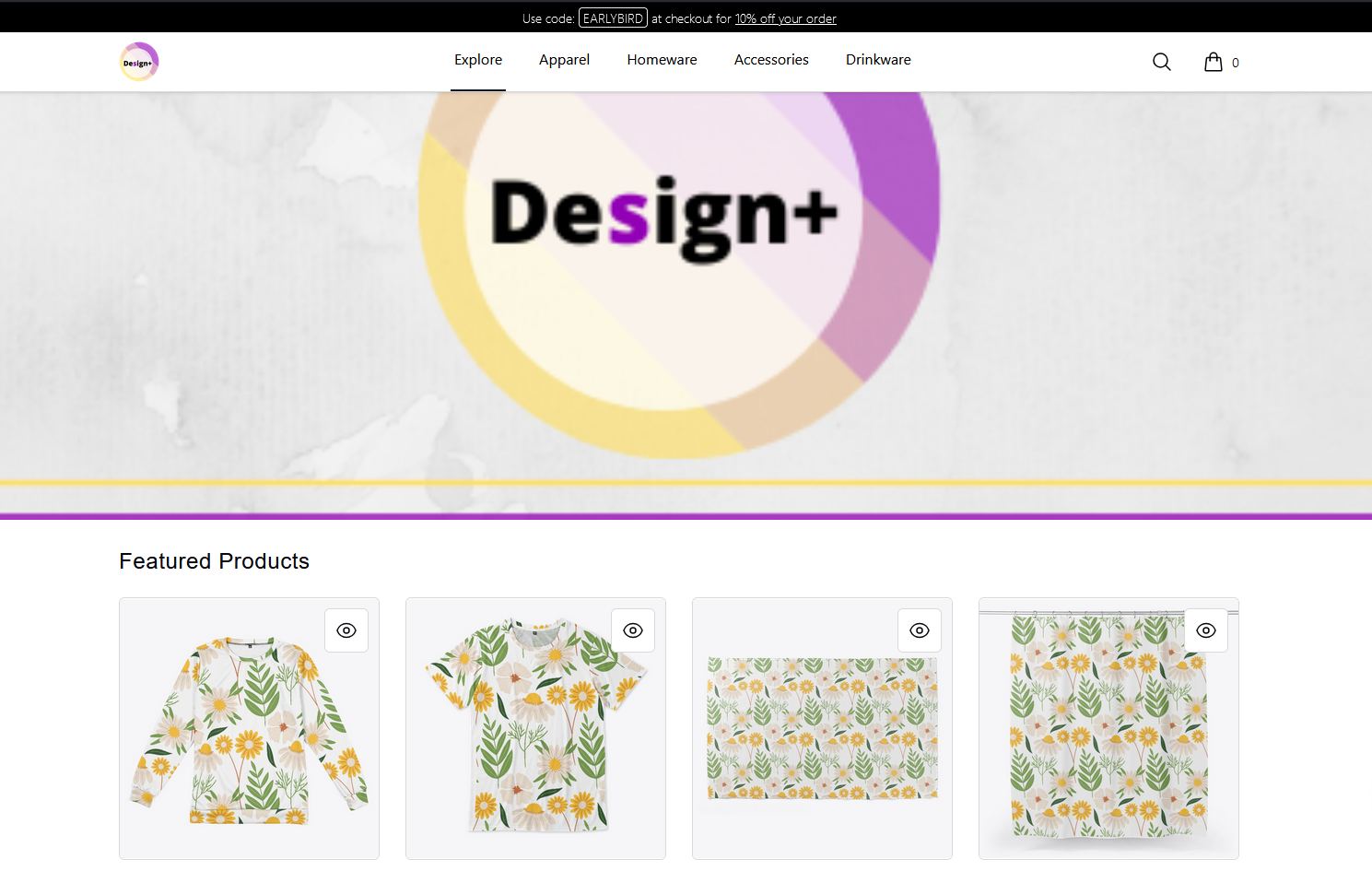Open the shopping bag cart icon
Image resolution: width=1372 pixels, height=871 pixels.
coord(1213,62)
